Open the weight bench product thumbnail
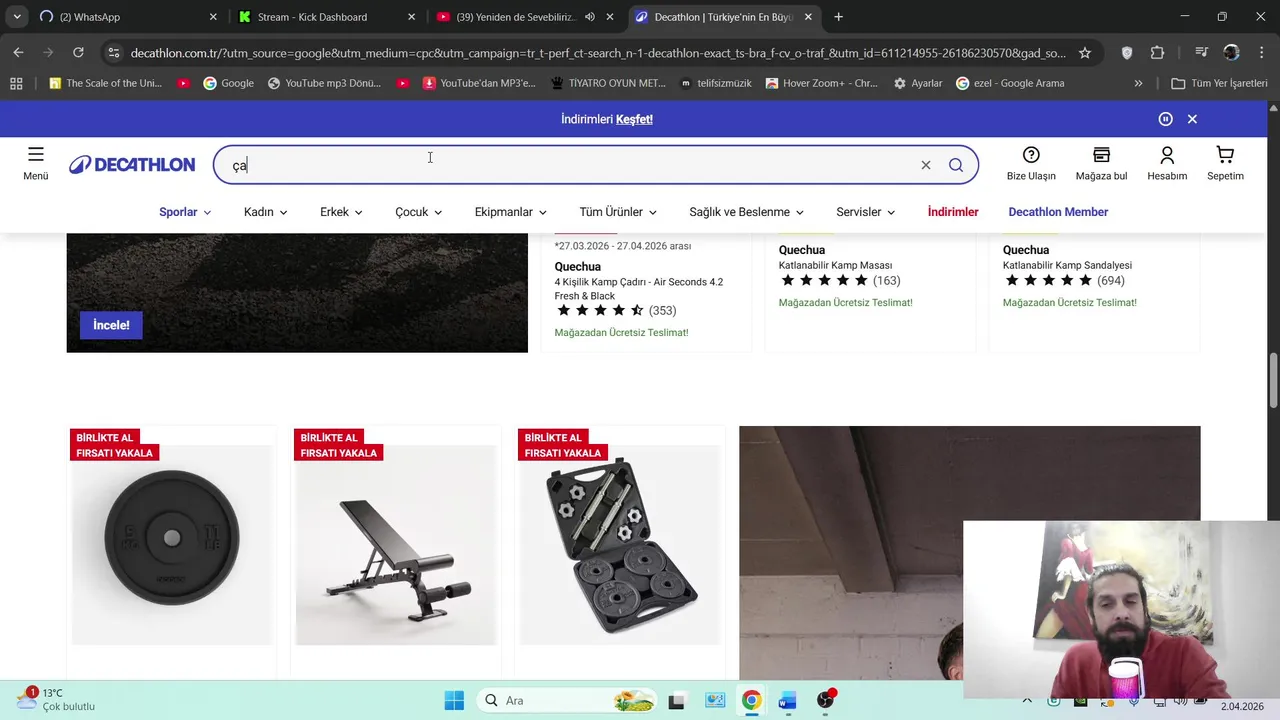This screenshot has width=1280, height=720. pos(396,545)
